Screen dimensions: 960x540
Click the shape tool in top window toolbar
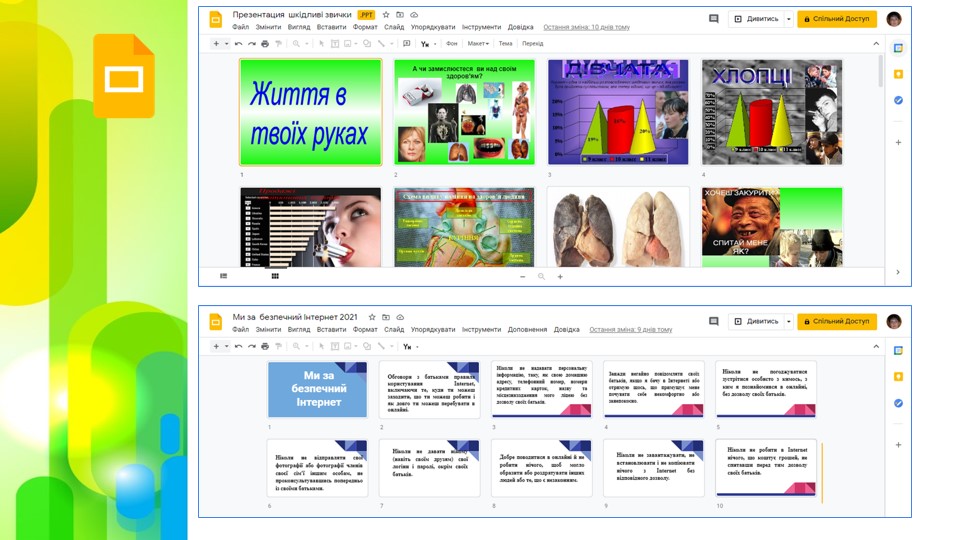click(367, 43)
